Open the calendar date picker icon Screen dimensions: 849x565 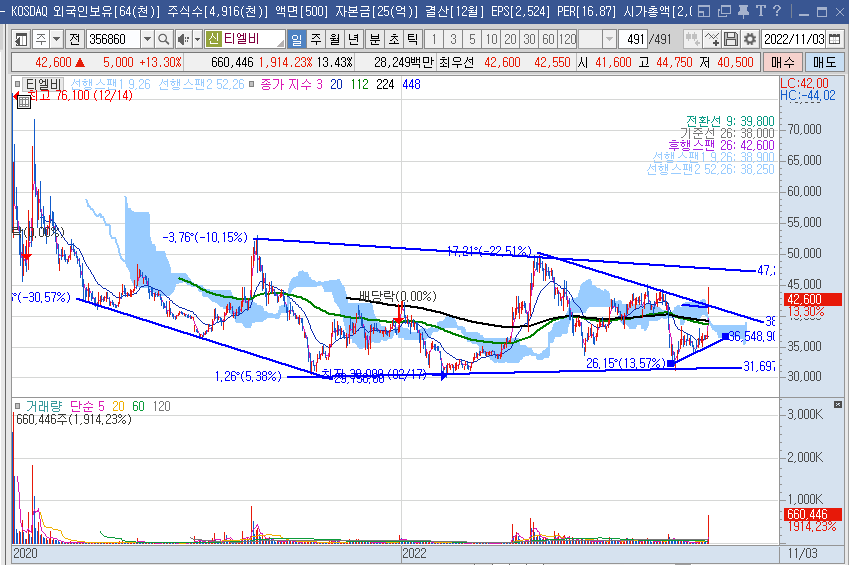point(834,39)
